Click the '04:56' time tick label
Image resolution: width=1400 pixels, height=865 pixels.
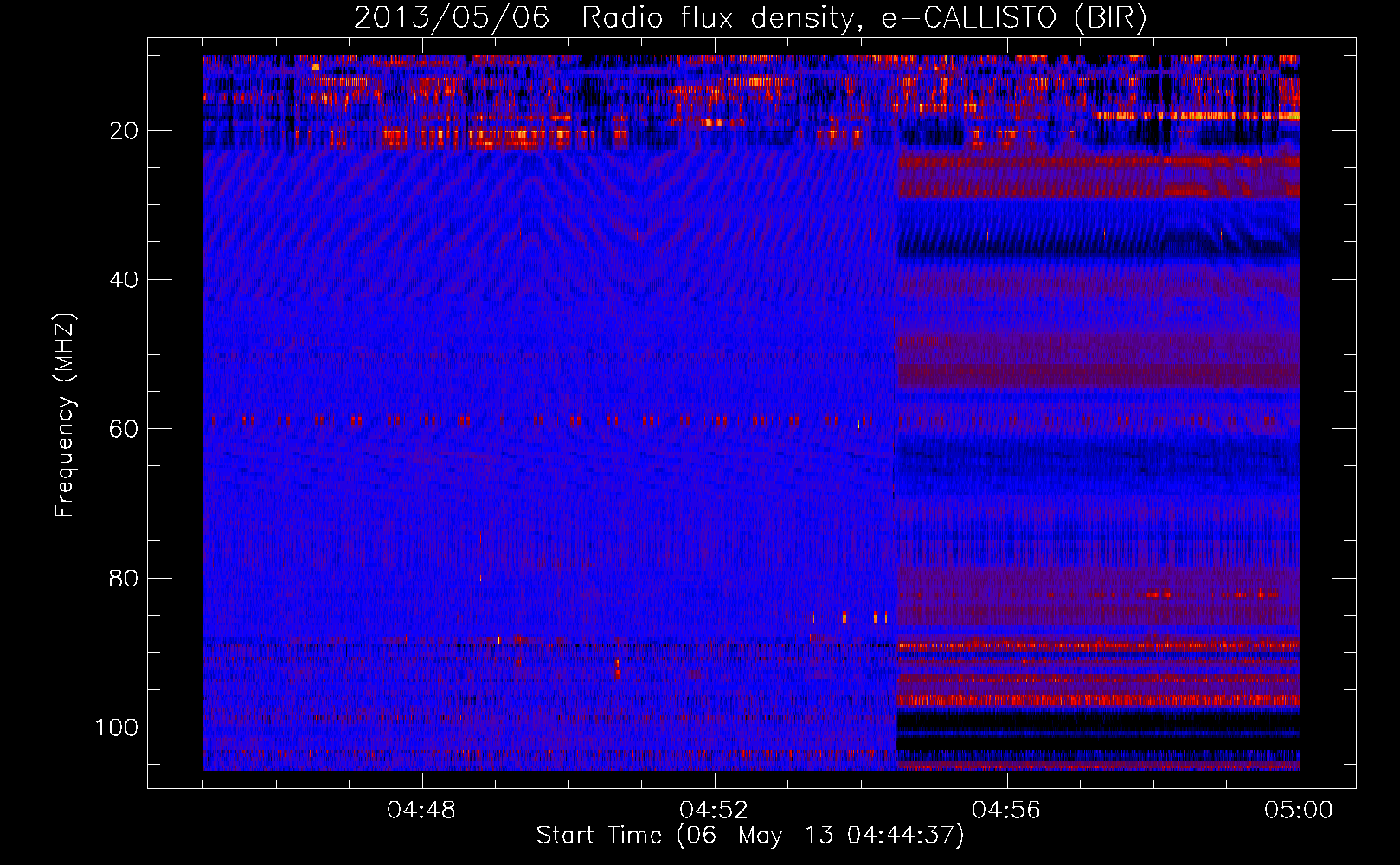pos(1006,811)
